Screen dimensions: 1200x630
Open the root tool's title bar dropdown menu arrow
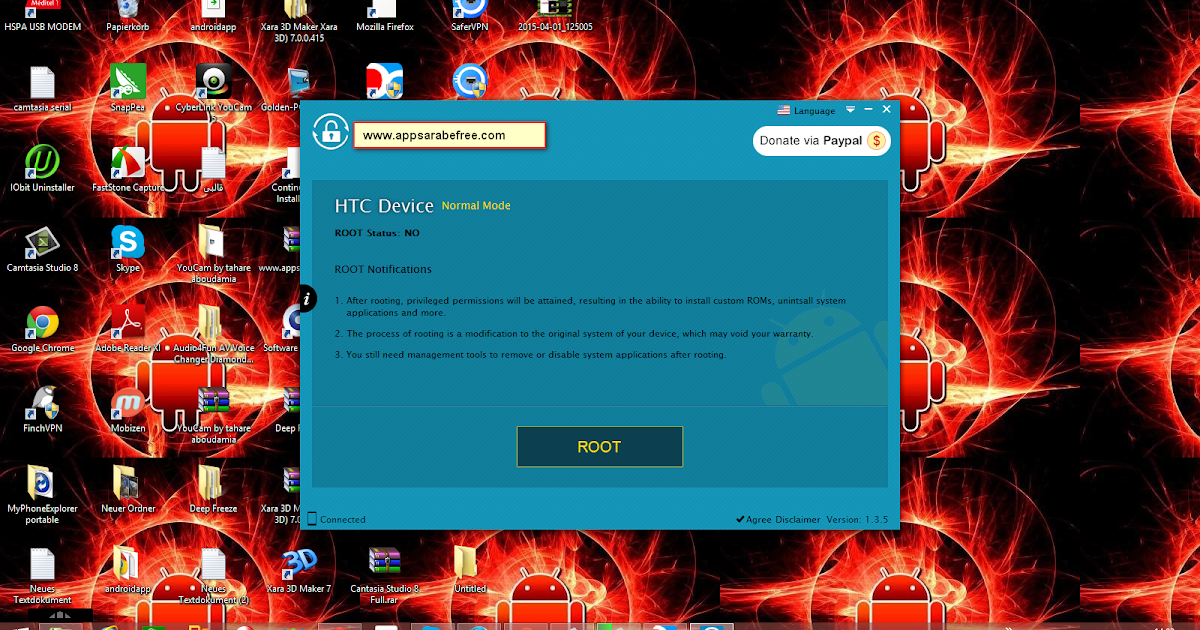point(850,109)
